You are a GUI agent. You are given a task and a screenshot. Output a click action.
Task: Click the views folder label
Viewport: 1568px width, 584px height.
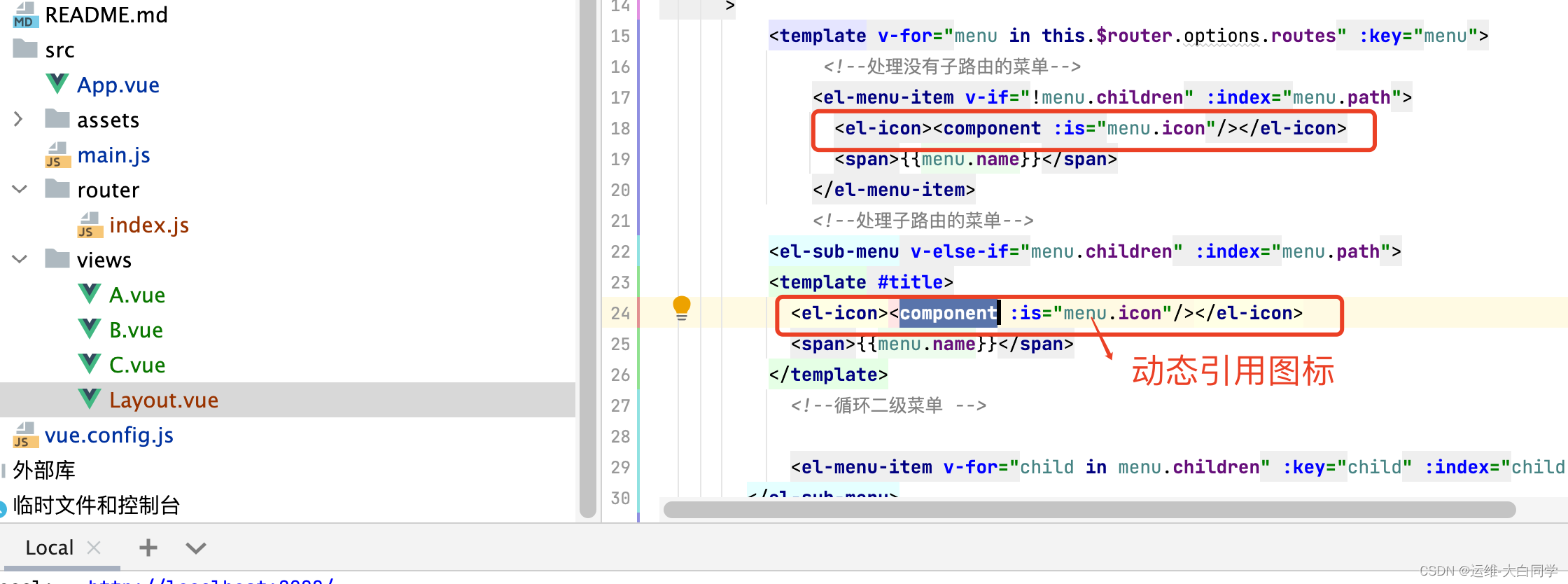point(104,260)
